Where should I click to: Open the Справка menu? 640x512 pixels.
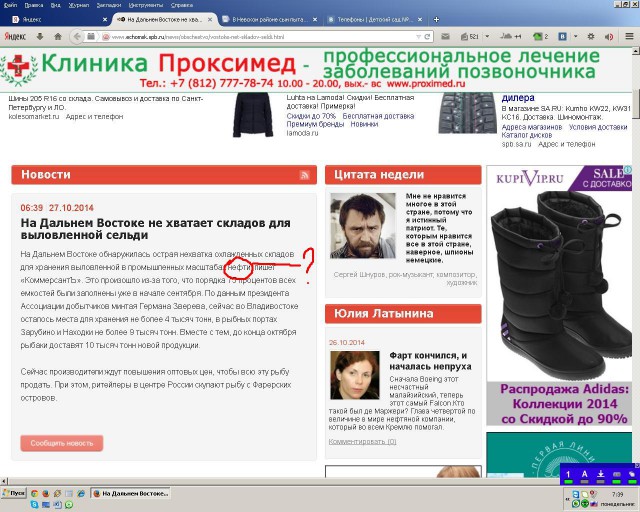[182, 5]
